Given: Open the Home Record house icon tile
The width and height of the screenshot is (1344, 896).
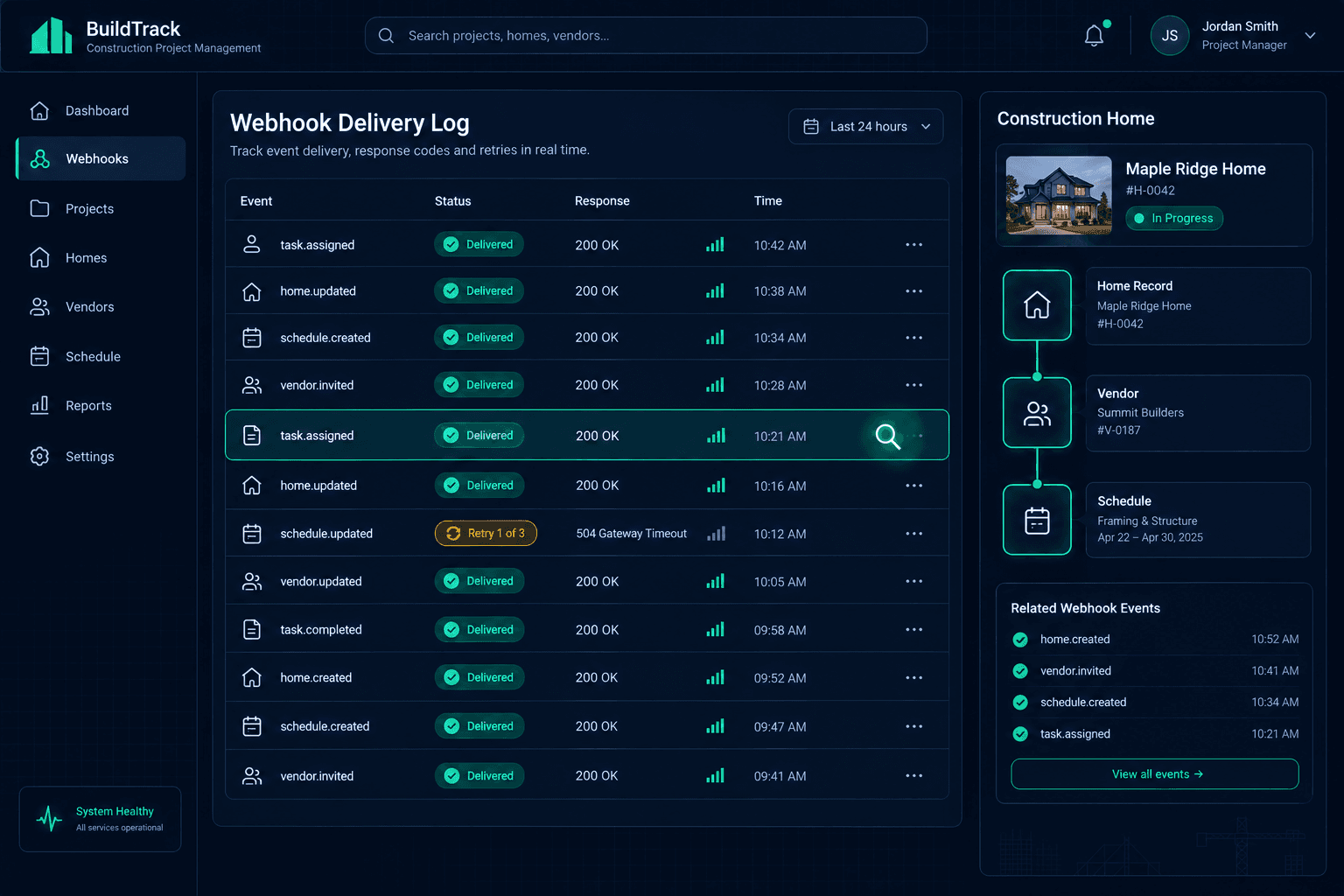Looking at the screenshot, I should point(1037,304).
